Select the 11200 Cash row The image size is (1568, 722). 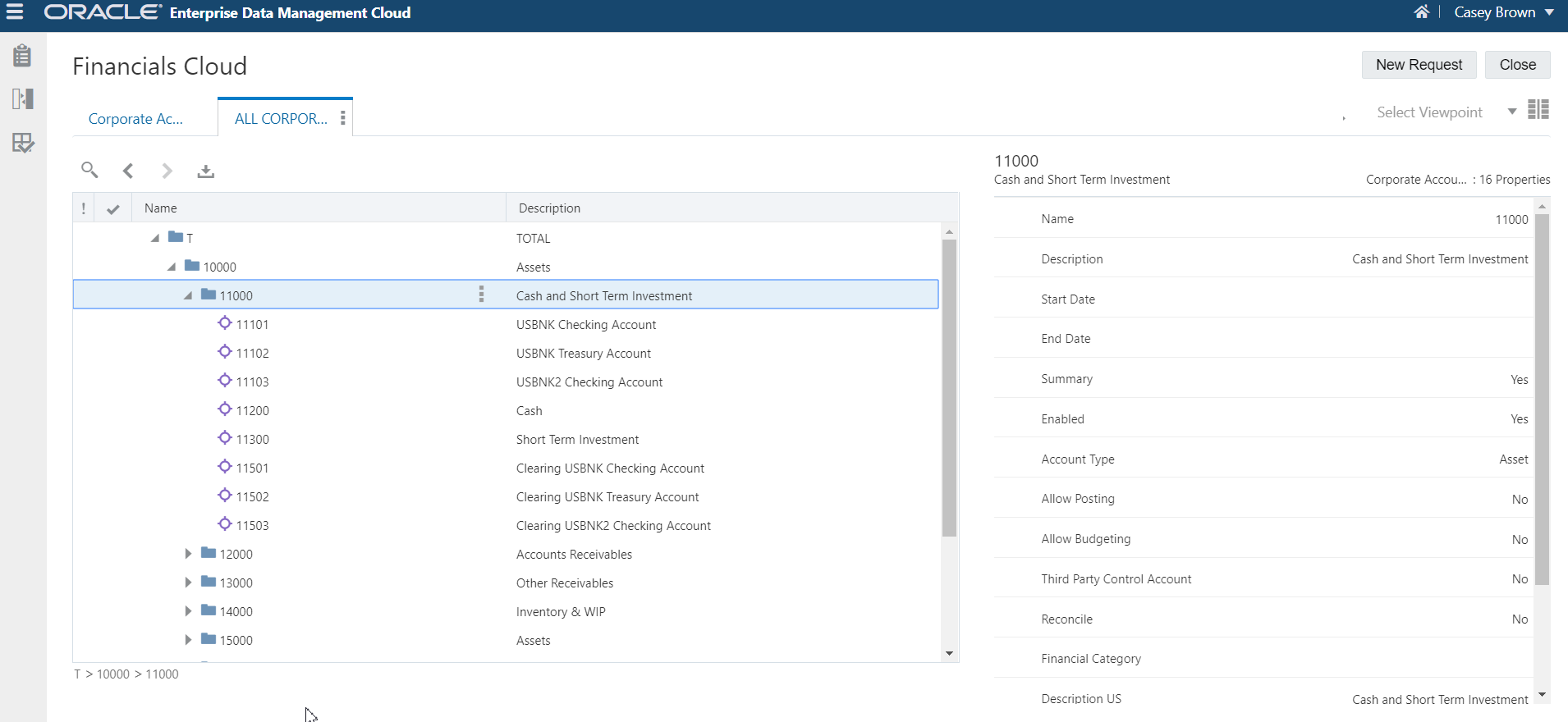(506, 411)
